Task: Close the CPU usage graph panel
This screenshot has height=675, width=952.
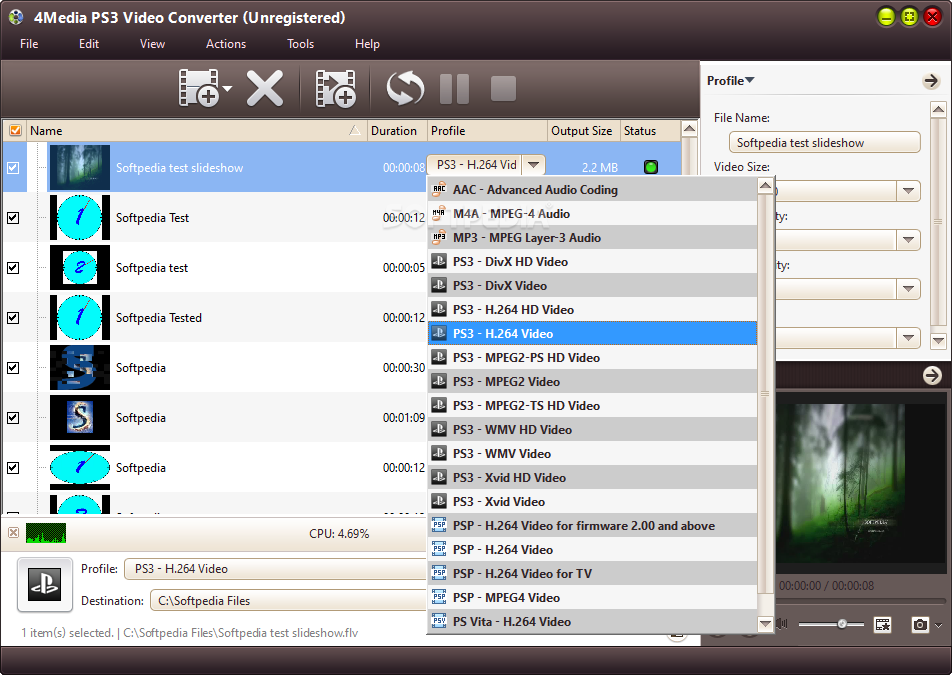Action: coord(13,532)
